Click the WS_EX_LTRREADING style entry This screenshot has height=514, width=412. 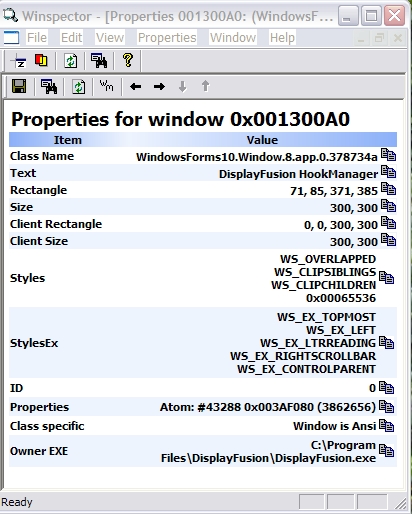[318, 343]
